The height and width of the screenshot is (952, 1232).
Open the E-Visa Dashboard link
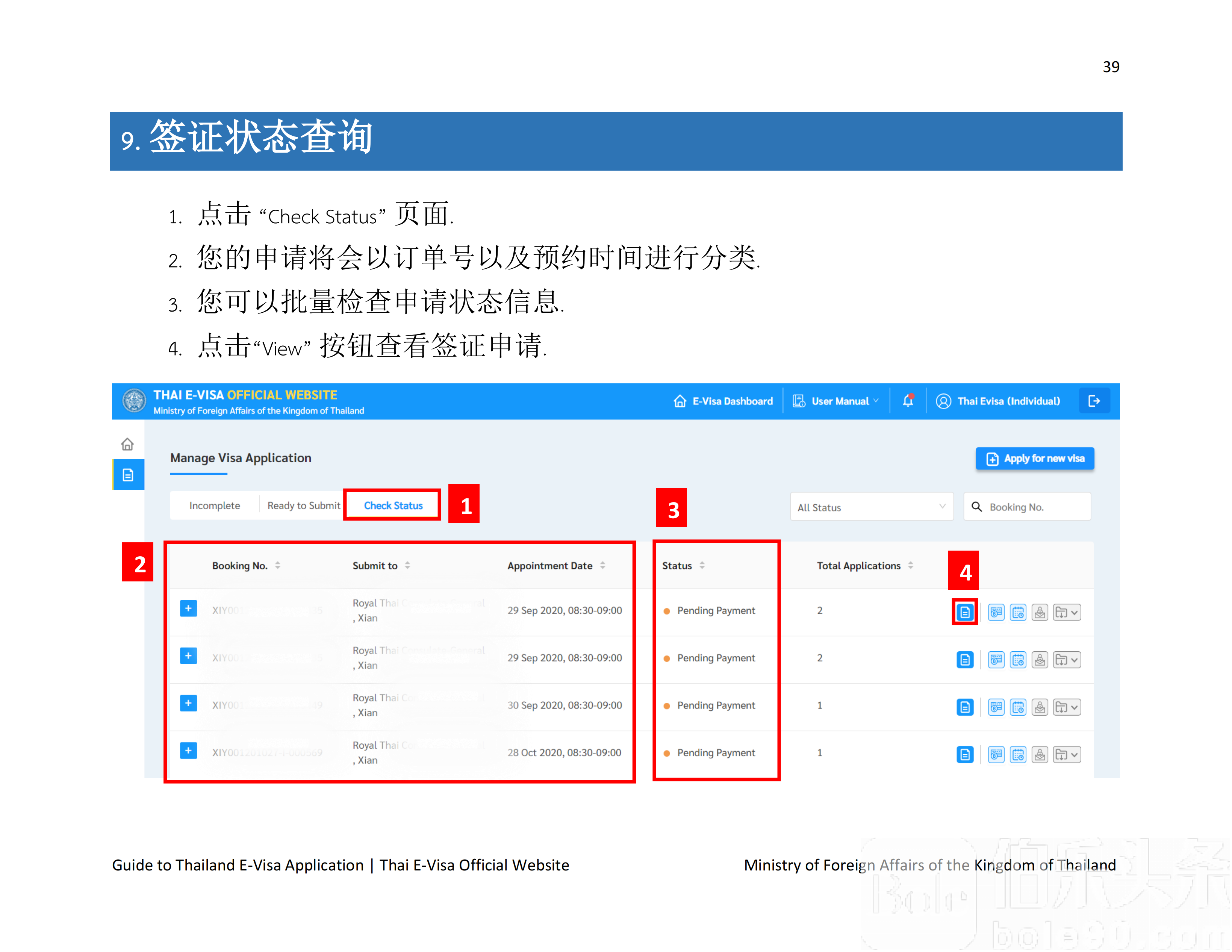(724, 400)
